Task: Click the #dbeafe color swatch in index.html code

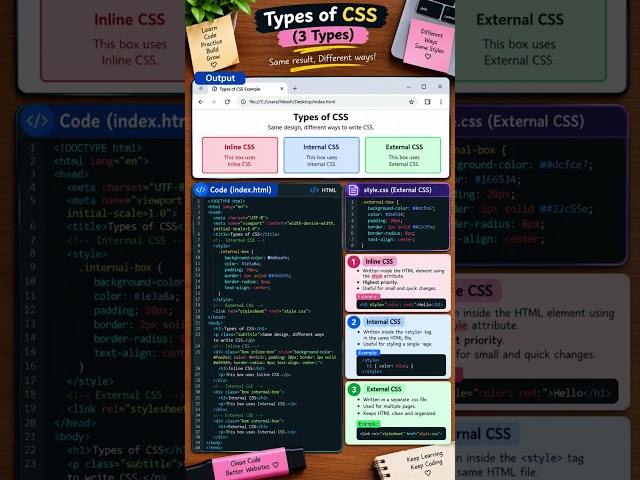Action: click(x=269, y=258)
